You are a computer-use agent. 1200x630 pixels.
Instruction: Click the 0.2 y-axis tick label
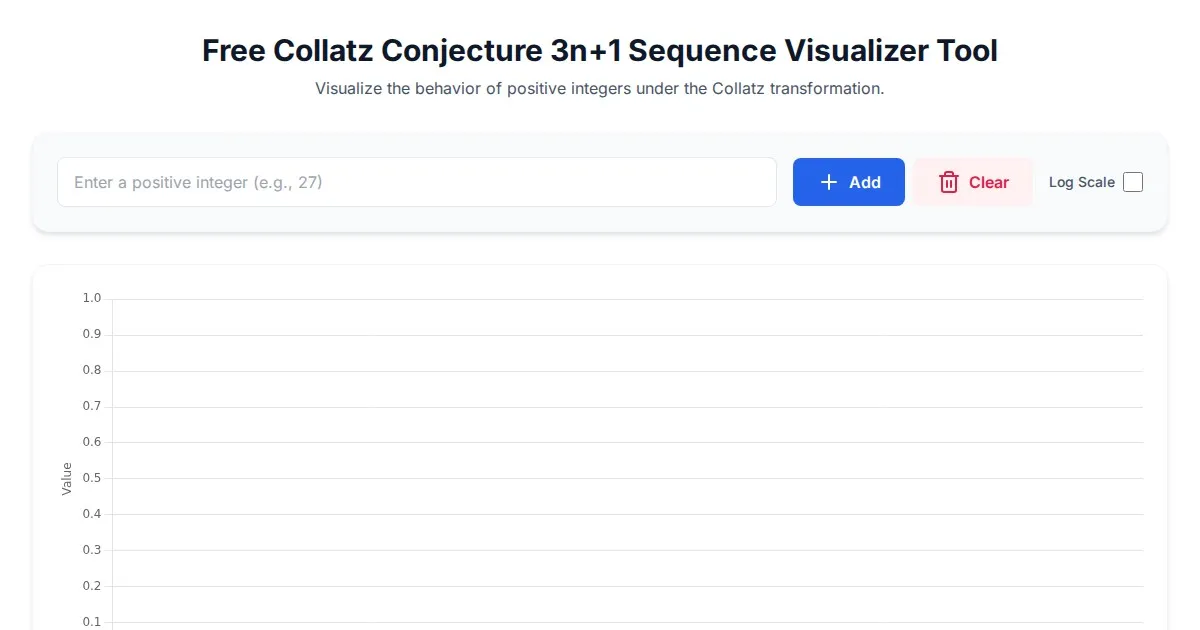(x=92, y=586)
